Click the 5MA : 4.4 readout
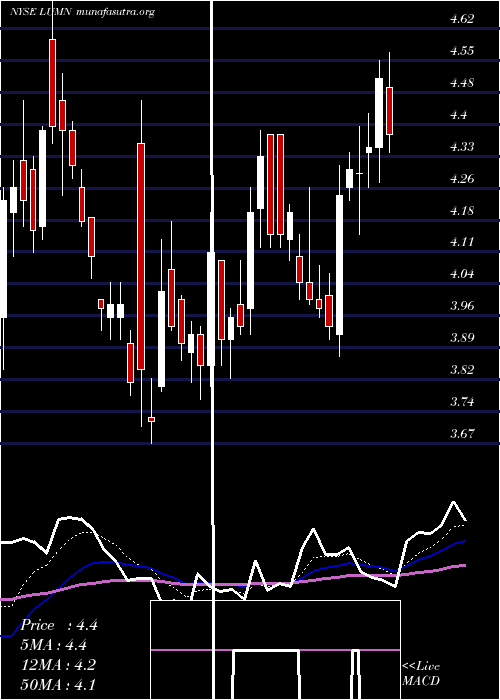Image resolution: width=500 pixels, height=700 pixels. 54,645
